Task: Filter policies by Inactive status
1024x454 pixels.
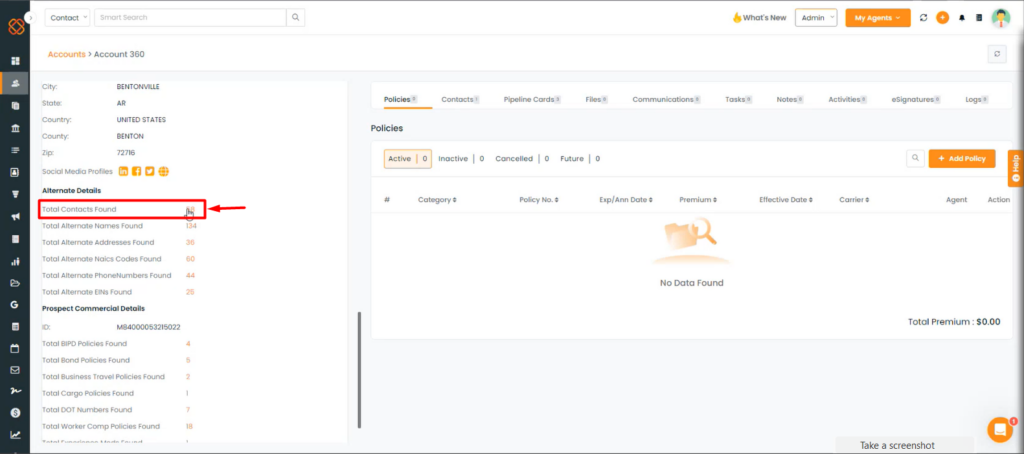Action: click(461, 159)
